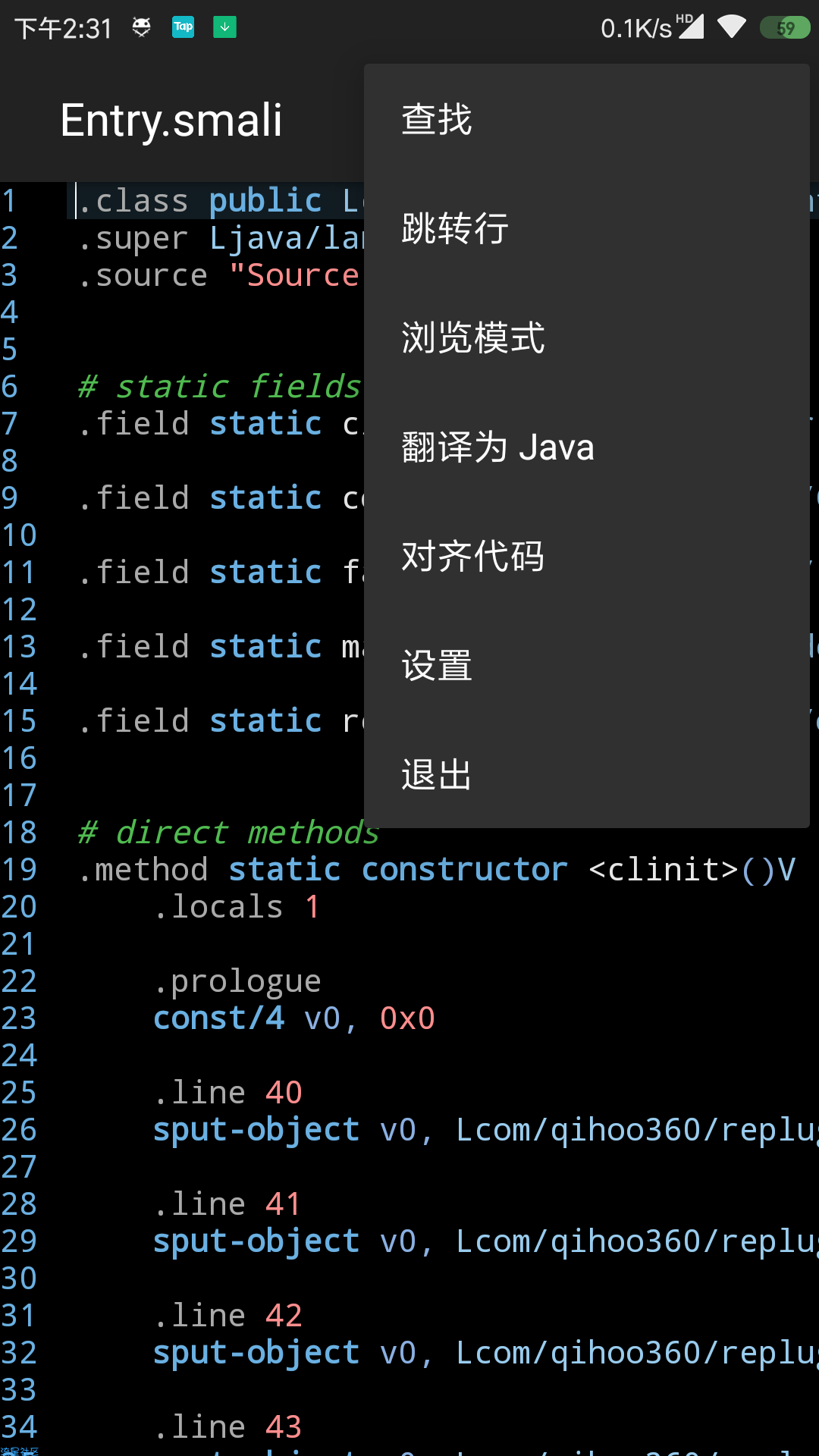The image size is (819, 1456).
Task: Place cursor in the .prologue line
Action: click(x=237, y=981)
